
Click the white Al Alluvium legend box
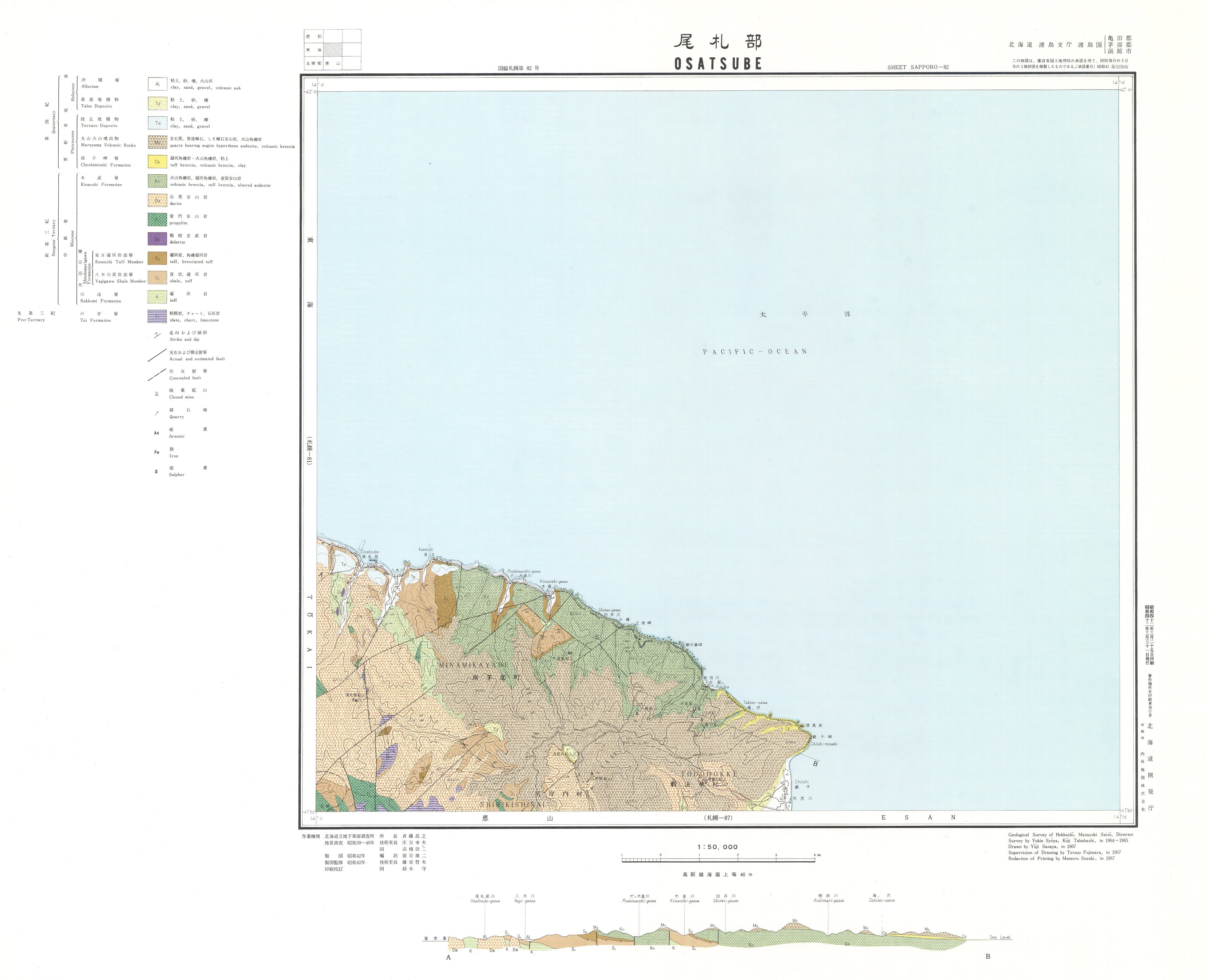(x=158, y=84)
